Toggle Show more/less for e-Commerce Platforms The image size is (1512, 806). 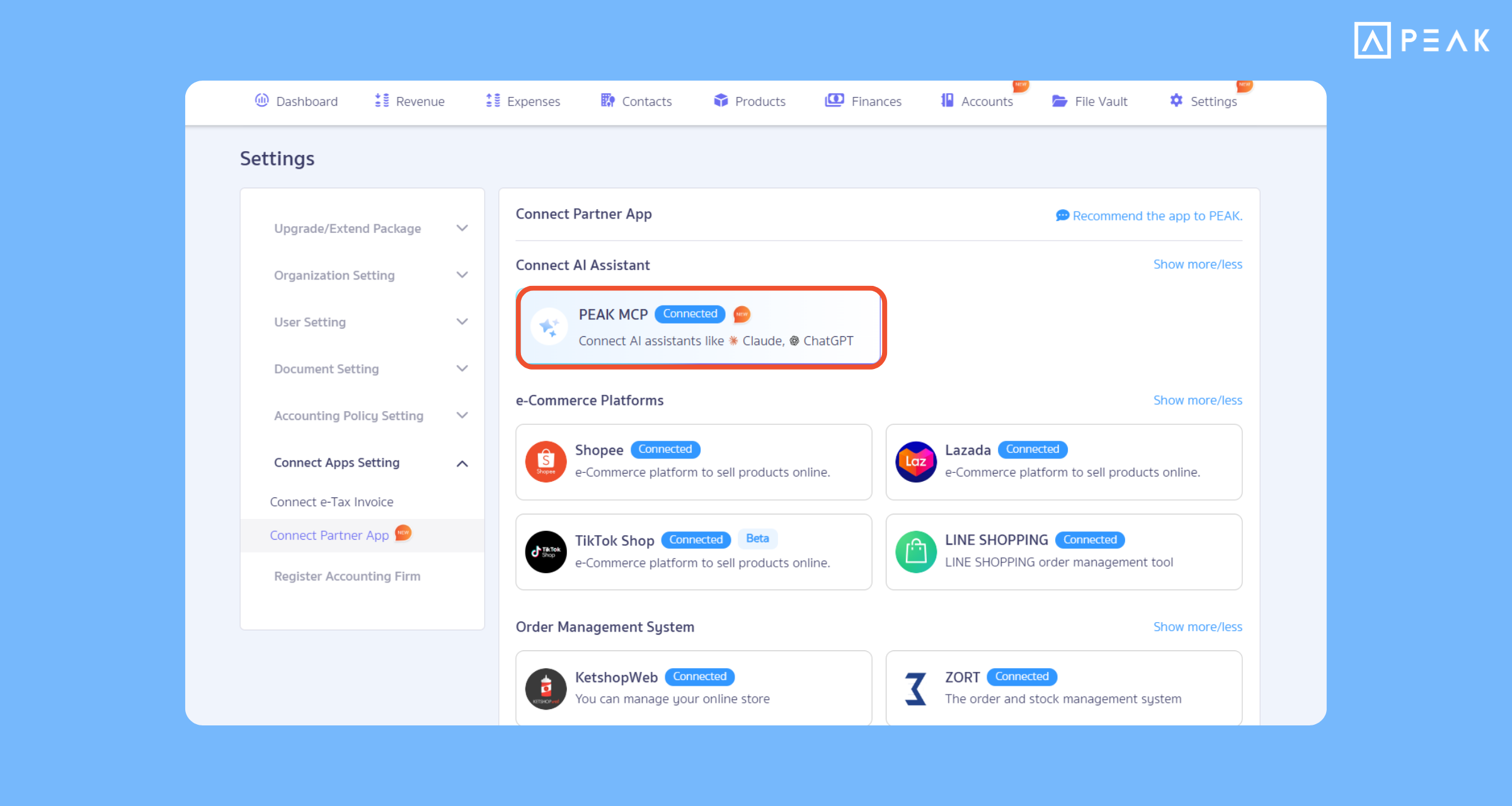point(1198,400)
